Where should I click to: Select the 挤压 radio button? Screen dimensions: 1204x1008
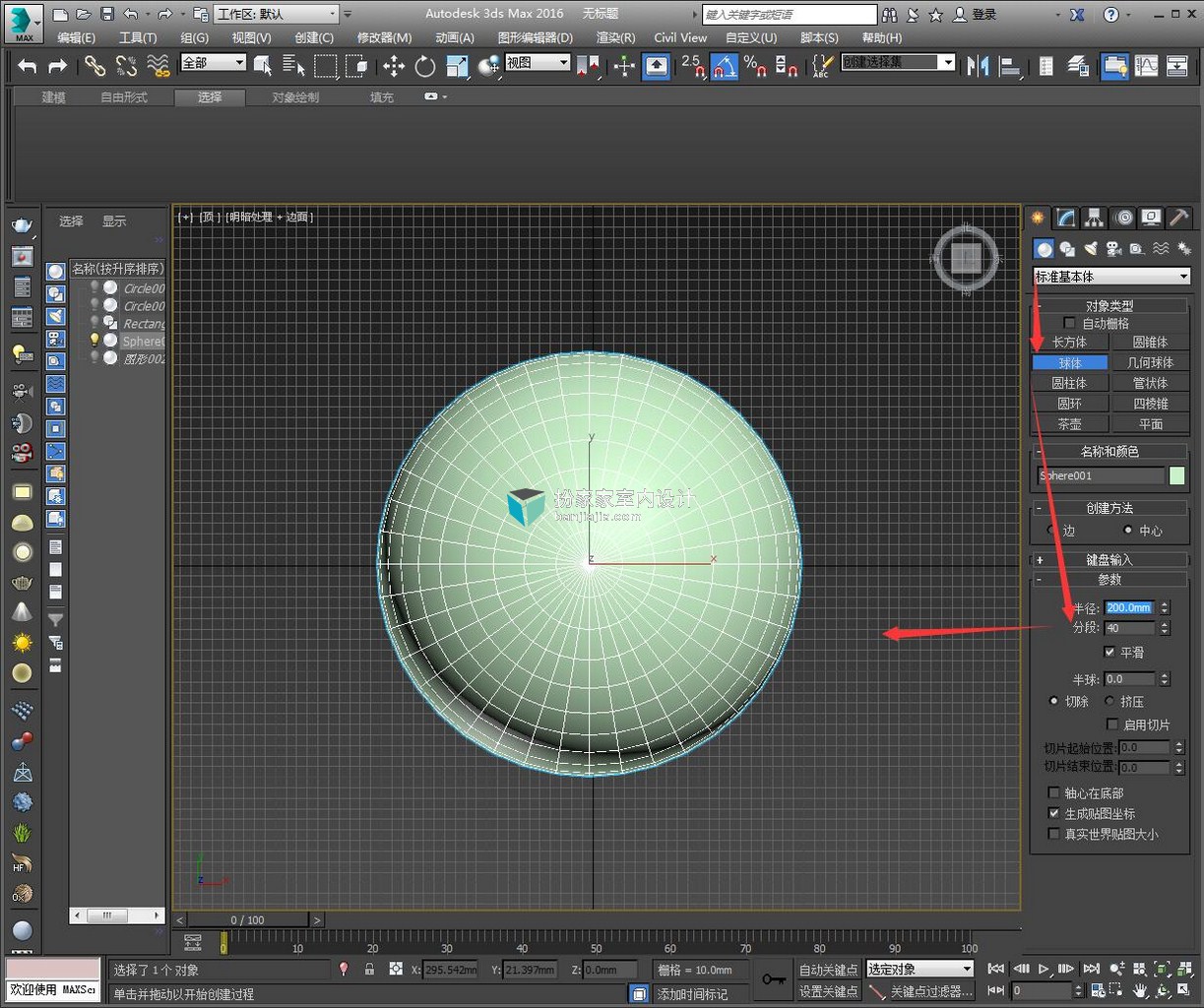pyautogui.click(x=1109, y=701)
